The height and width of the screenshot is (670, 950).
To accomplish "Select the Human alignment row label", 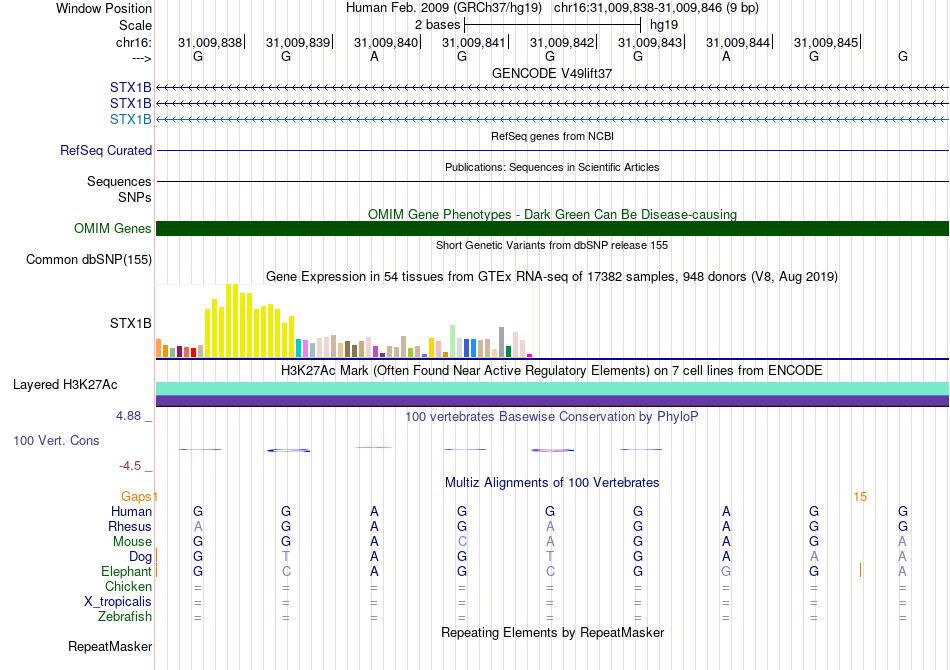I will [131, 512].
